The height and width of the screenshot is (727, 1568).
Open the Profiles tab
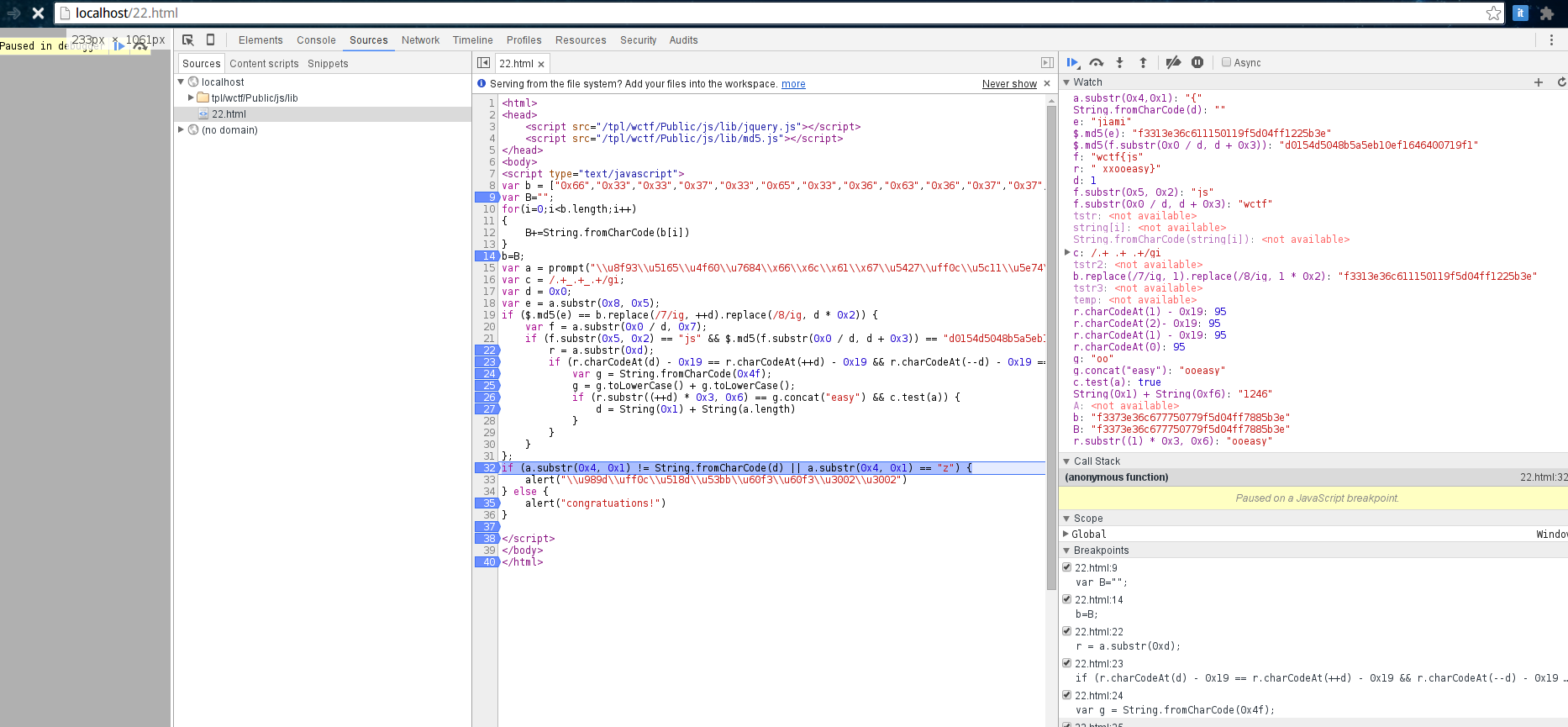coord(524,40)
